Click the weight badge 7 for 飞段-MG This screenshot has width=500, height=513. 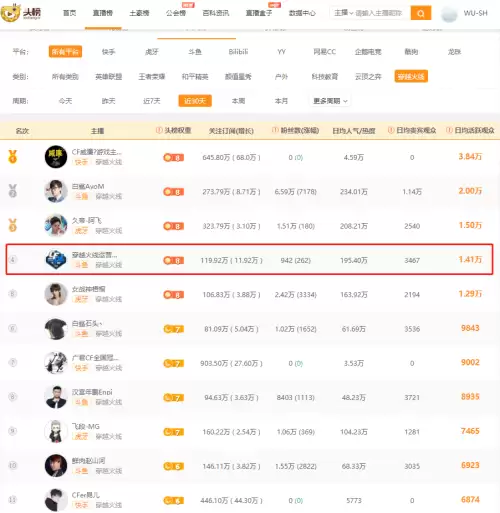point(173,432)
